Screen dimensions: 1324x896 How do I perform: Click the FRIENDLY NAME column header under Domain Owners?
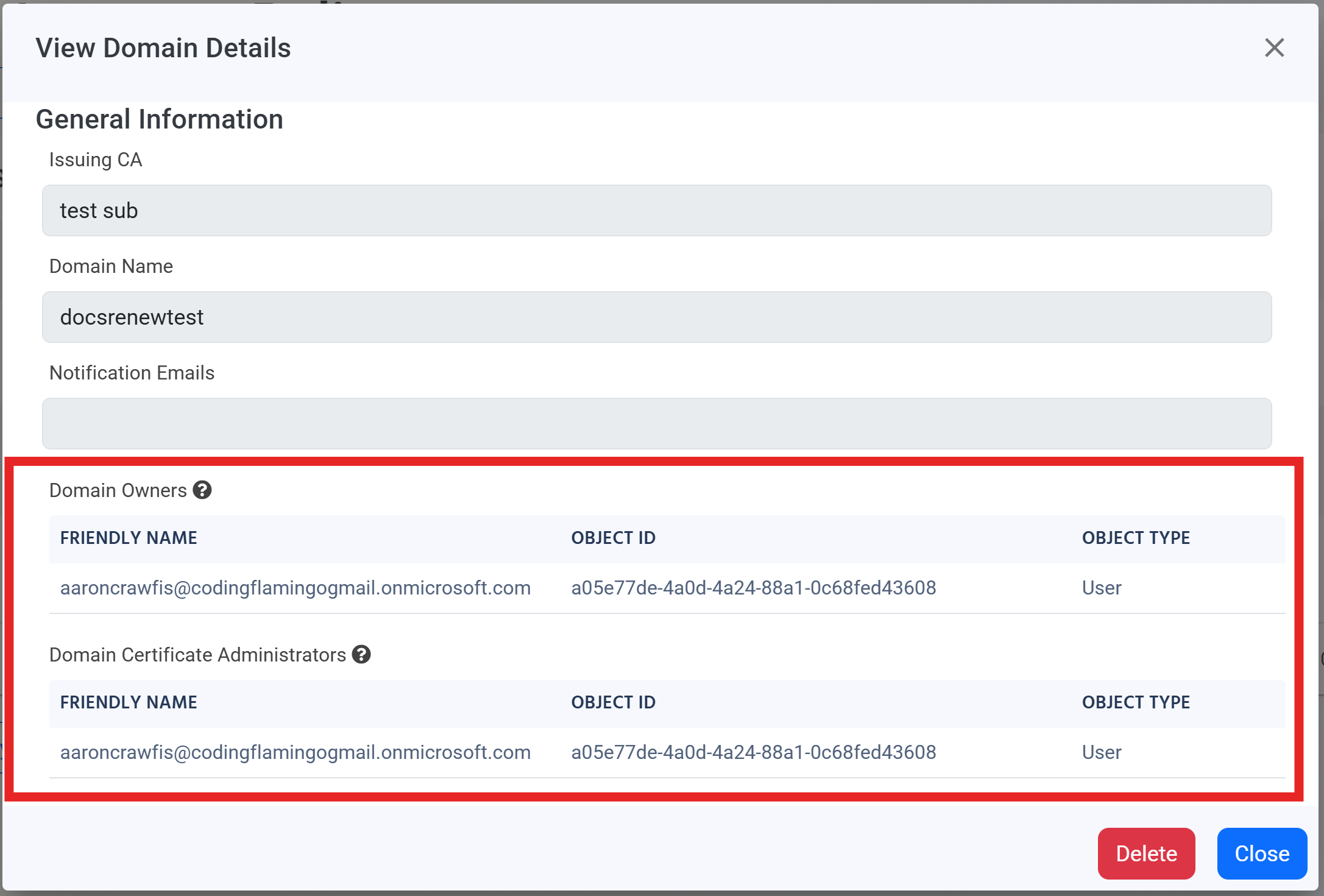pyautogui.click(x=129, y=537)
